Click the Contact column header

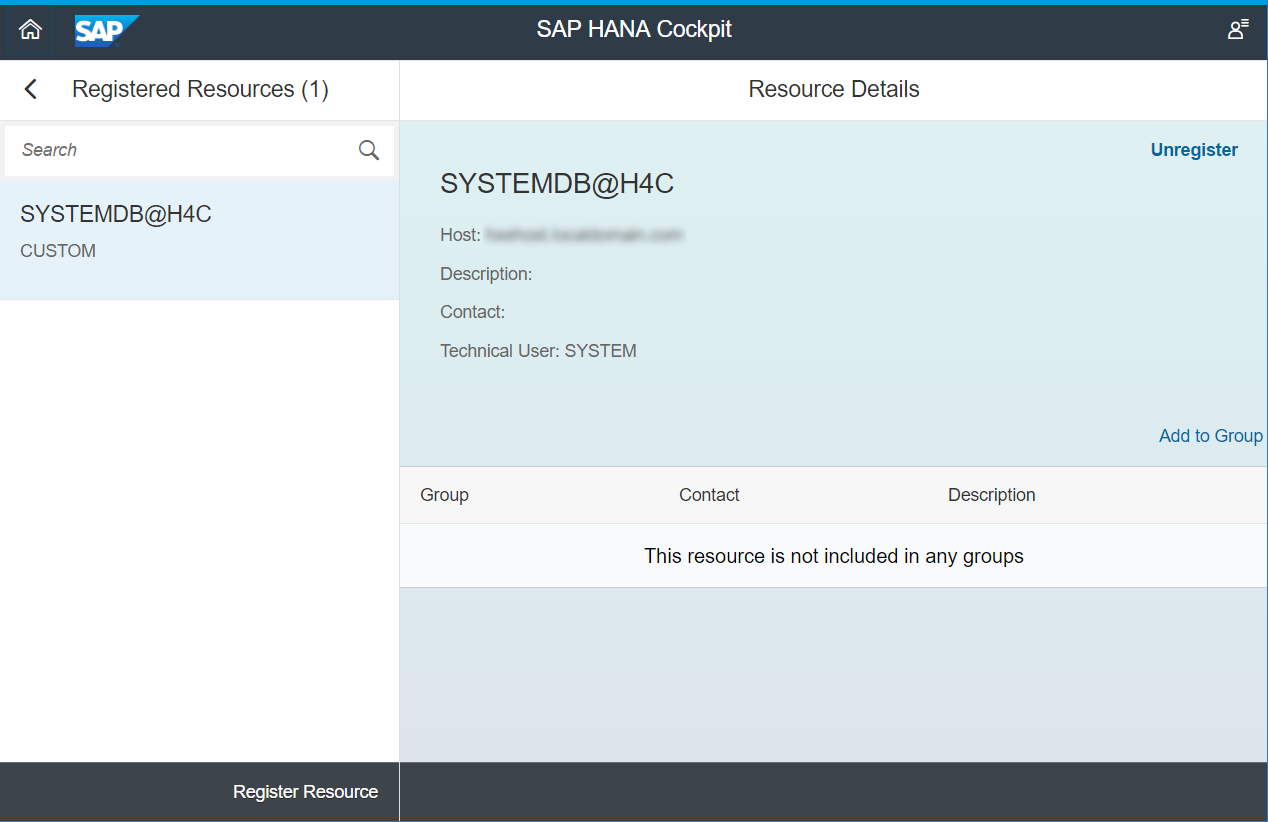[x=709, y=494]
